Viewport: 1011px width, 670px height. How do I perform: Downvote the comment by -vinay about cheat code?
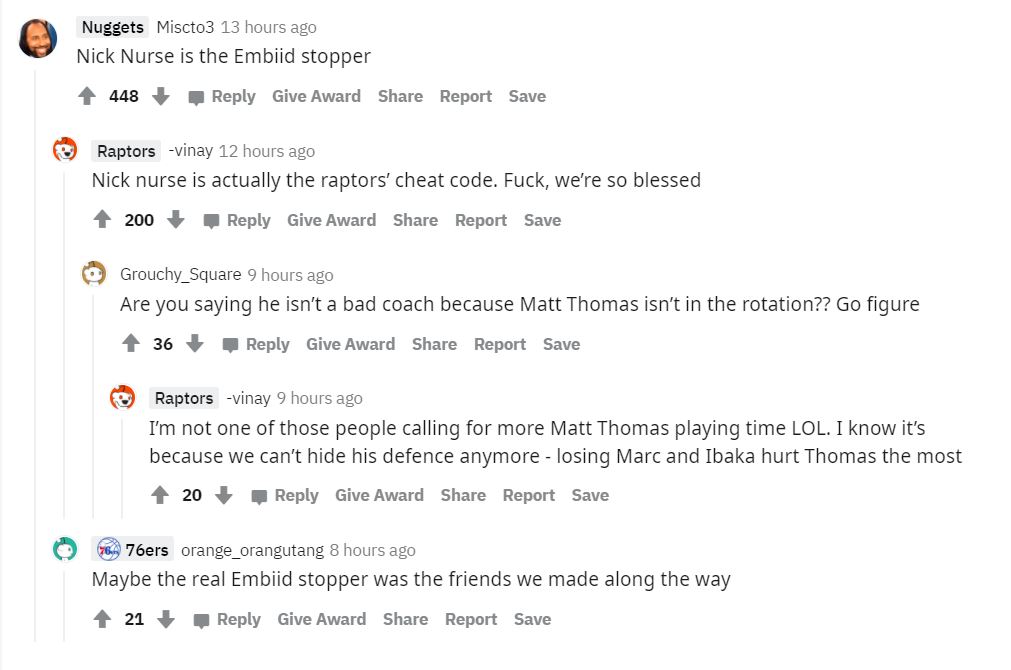pos(177,220)
